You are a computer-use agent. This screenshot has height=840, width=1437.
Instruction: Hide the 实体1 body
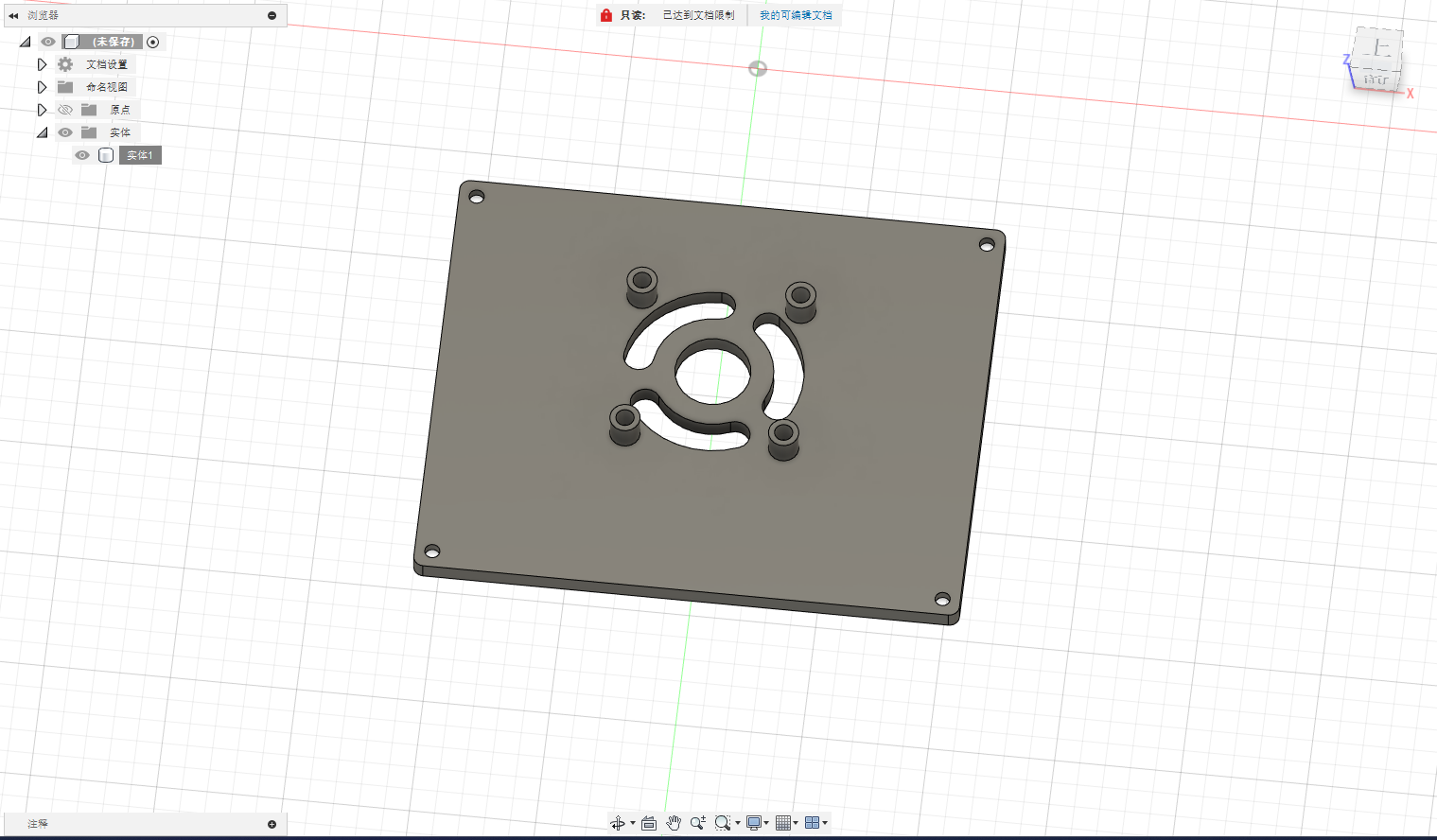pos(82,155)
